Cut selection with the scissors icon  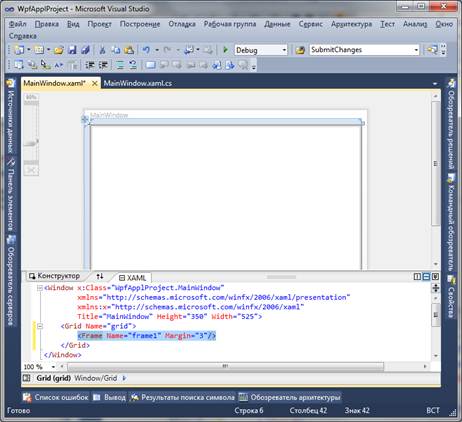(x=102, y=50)
